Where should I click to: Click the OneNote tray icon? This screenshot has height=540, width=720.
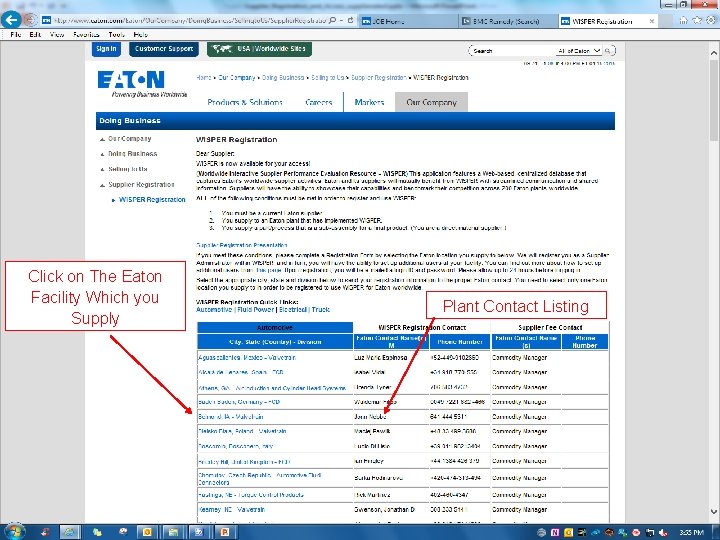pos(555,533)
